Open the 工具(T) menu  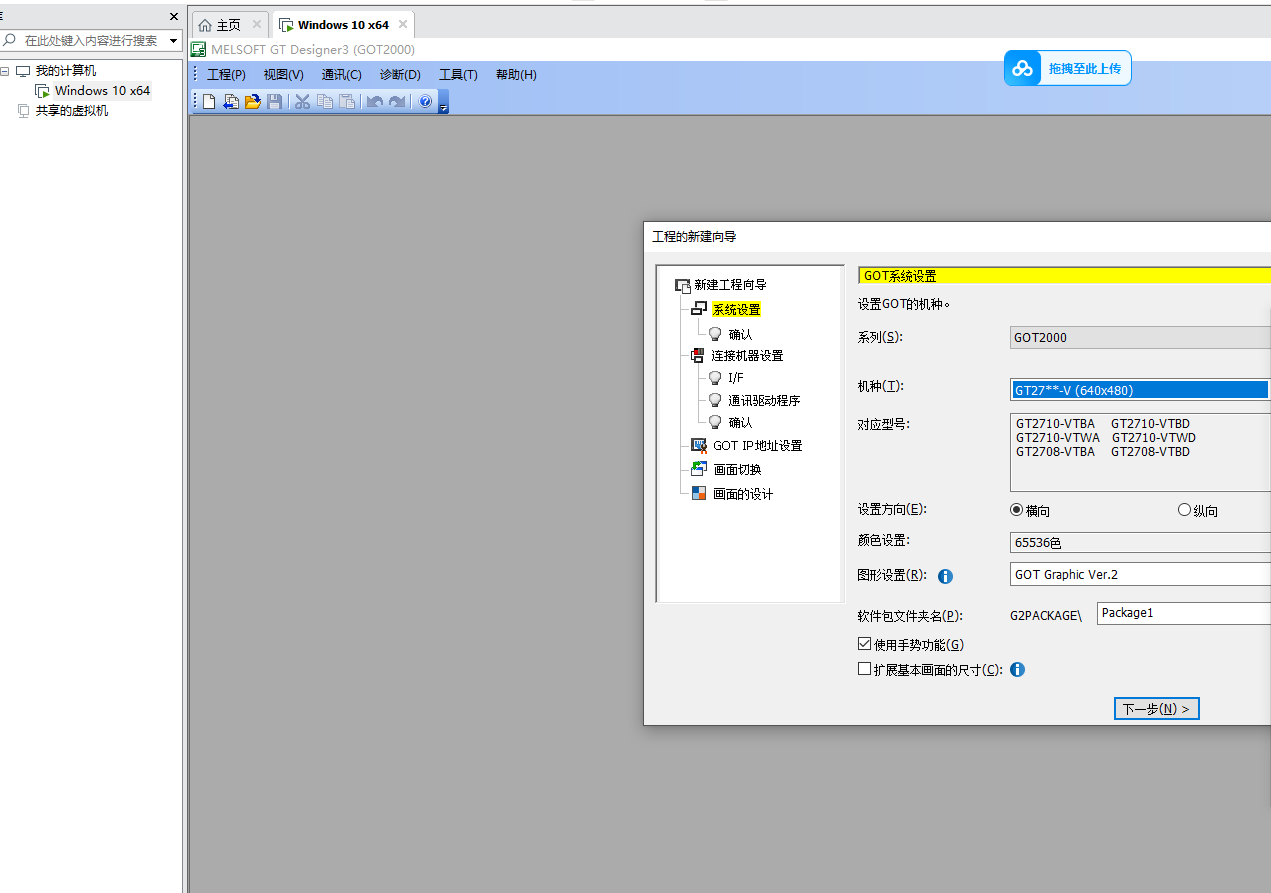click(x=459, y=75)
